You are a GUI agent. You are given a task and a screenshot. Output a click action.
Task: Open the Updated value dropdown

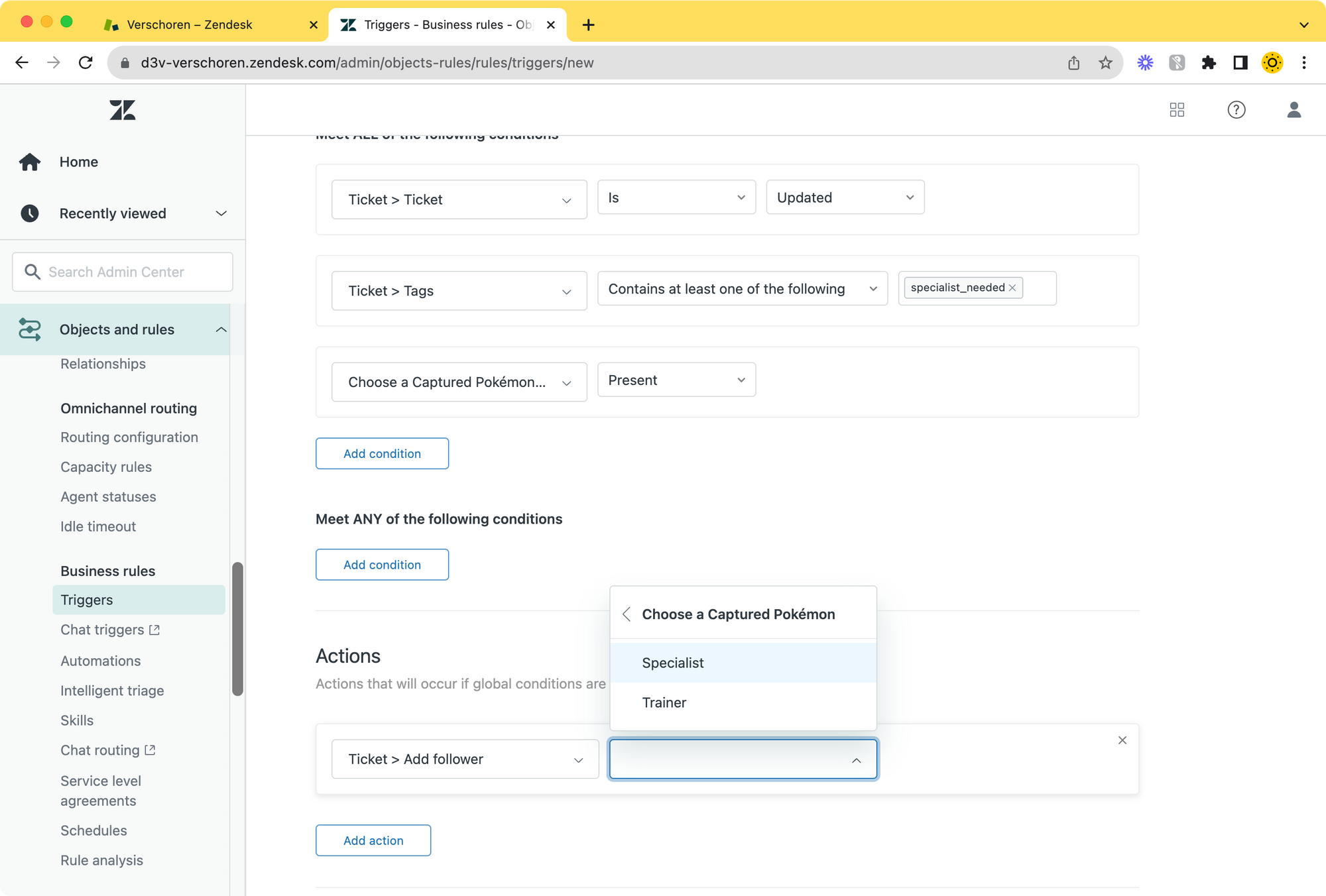(845, 197)
